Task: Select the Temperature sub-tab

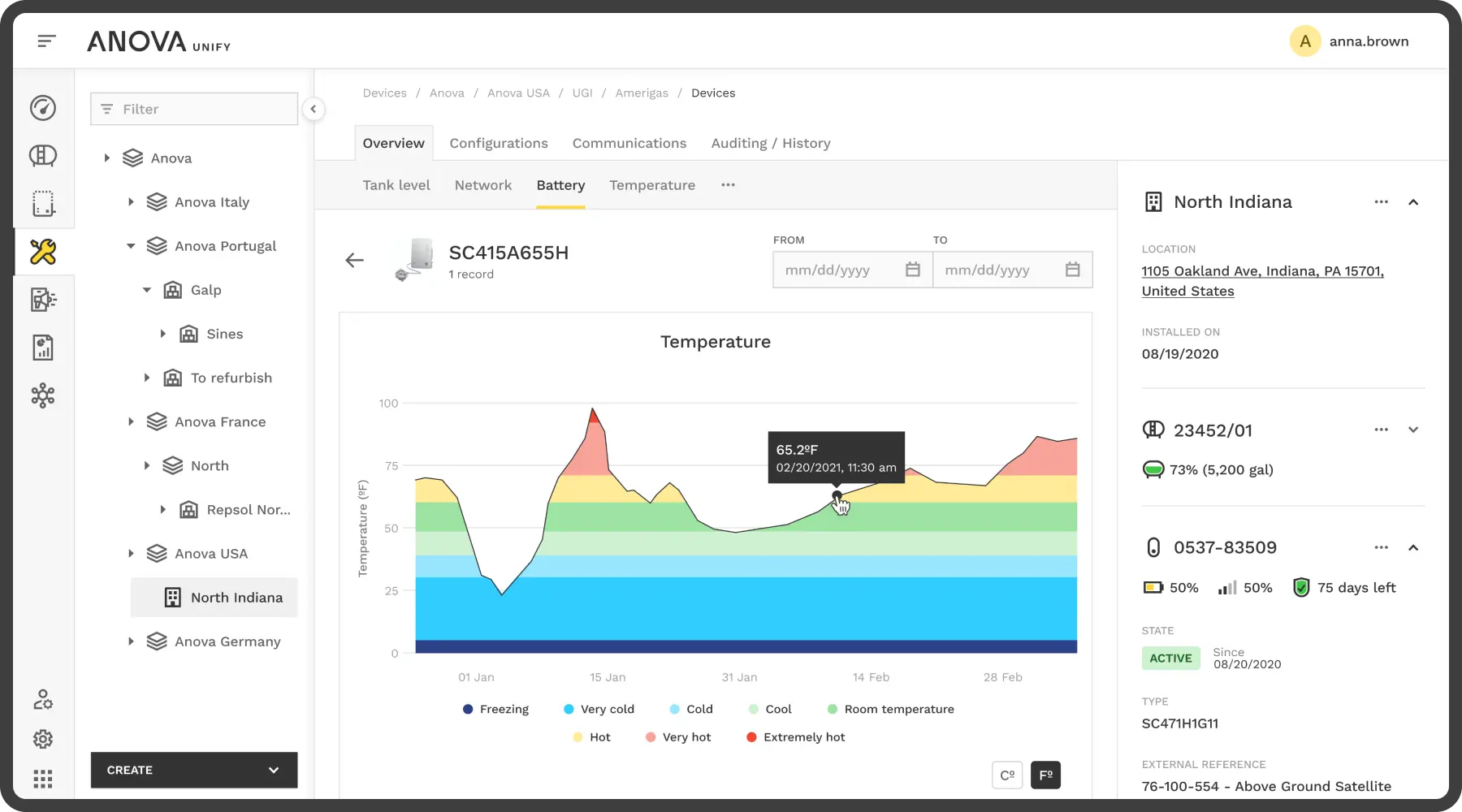Action: [652, 185]
